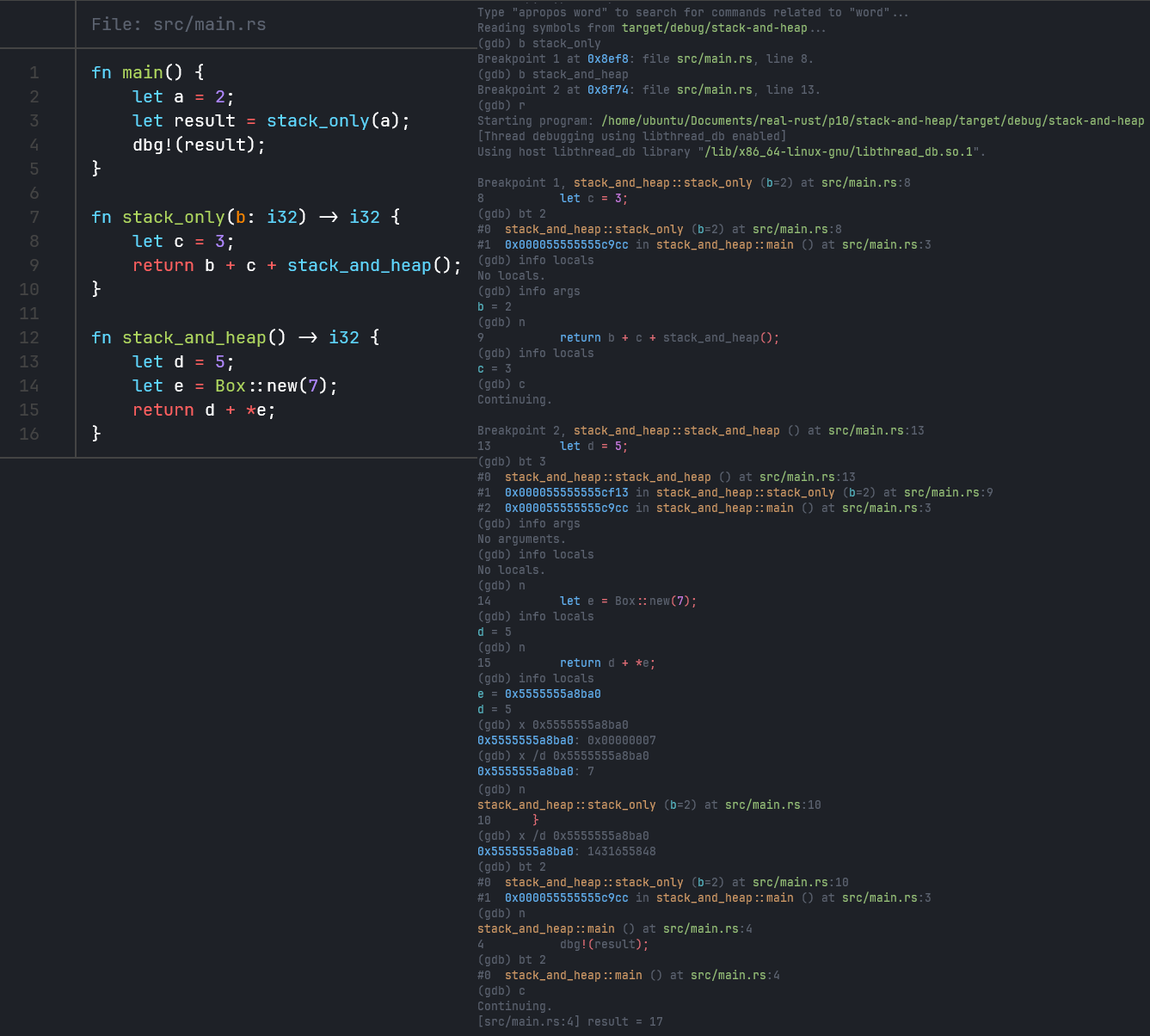Click the 0x8ef8 address in Breakpoint 1 line
Viewport: 1150px width, 1036px height.
coord(607,59)
